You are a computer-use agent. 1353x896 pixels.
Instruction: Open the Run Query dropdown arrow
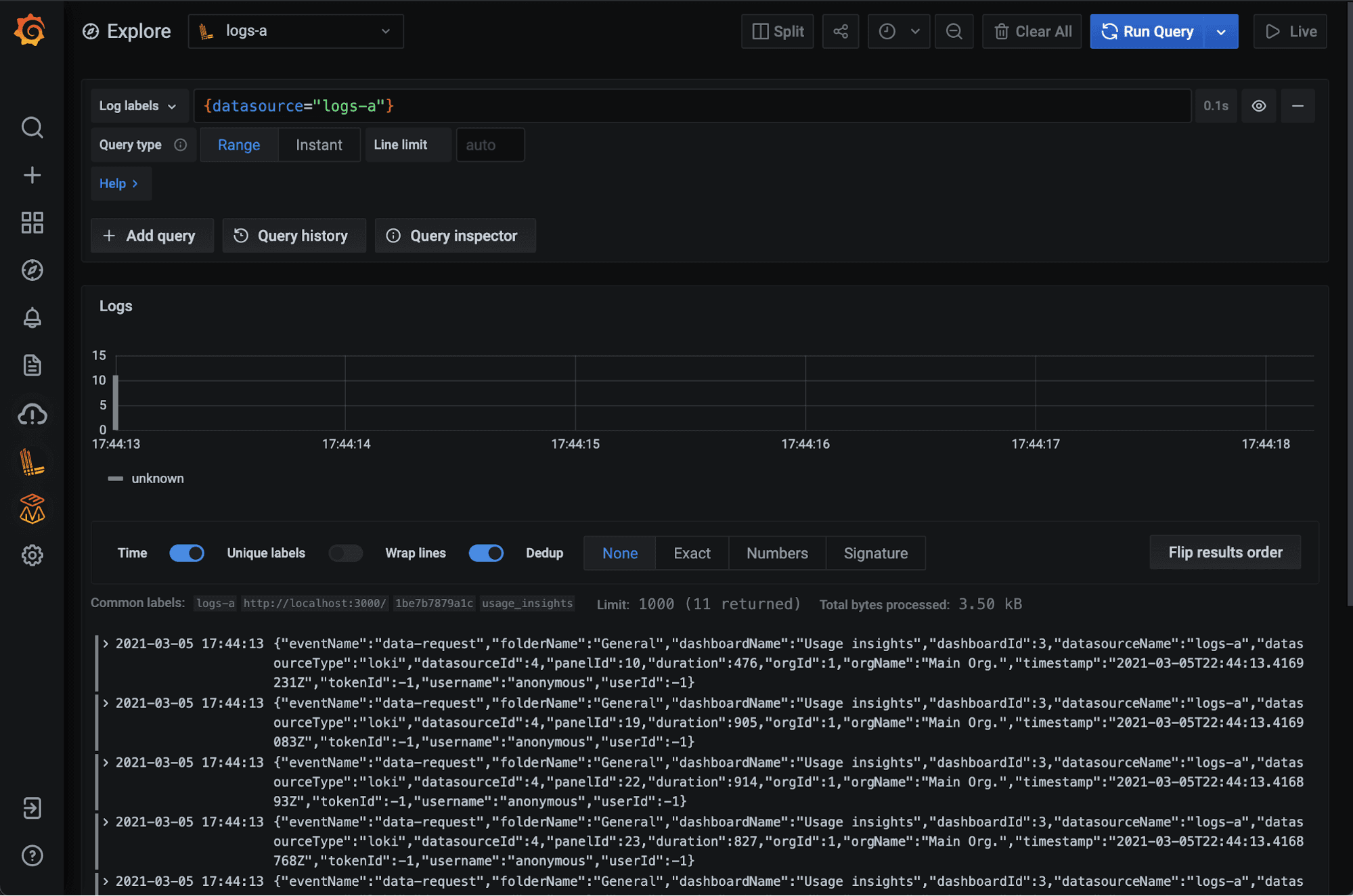(1221, 31)
